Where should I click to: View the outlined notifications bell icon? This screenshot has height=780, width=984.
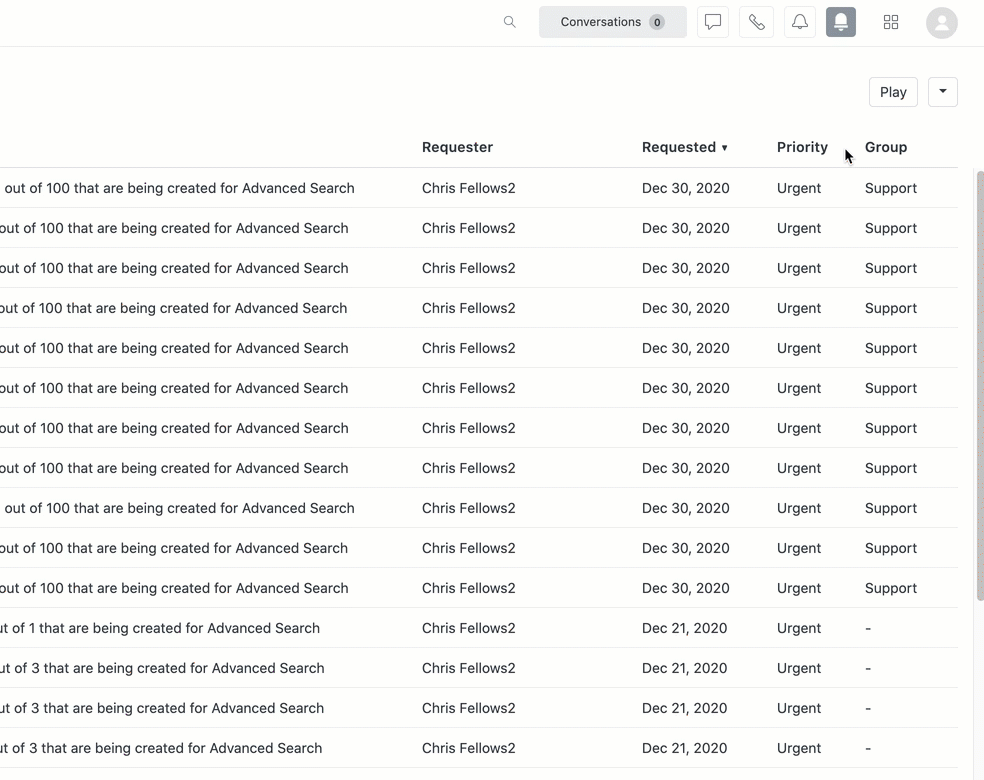click(799, 21)
